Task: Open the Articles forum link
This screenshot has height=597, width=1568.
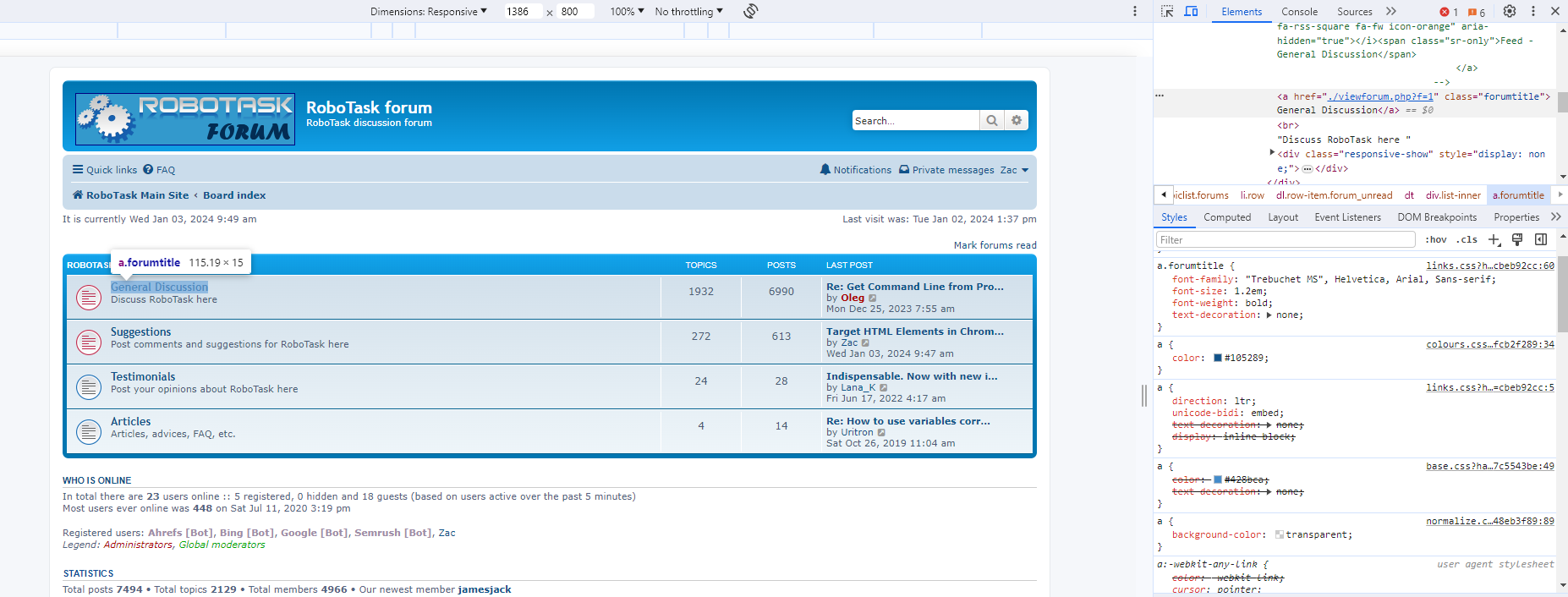Action: 131,422
